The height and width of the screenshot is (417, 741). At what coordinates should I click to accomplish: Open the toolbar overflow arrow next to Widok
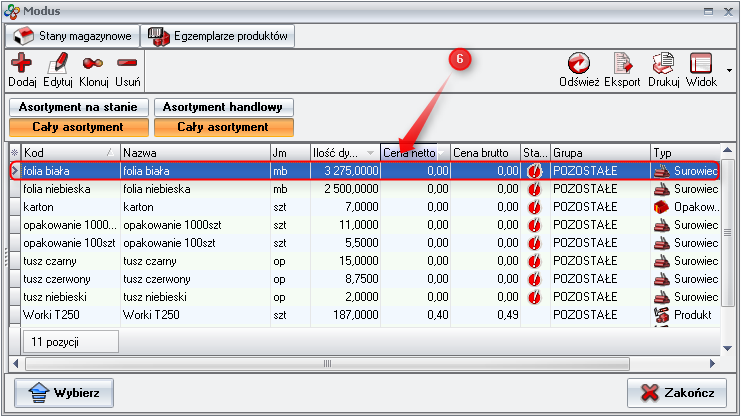[729, 70]
